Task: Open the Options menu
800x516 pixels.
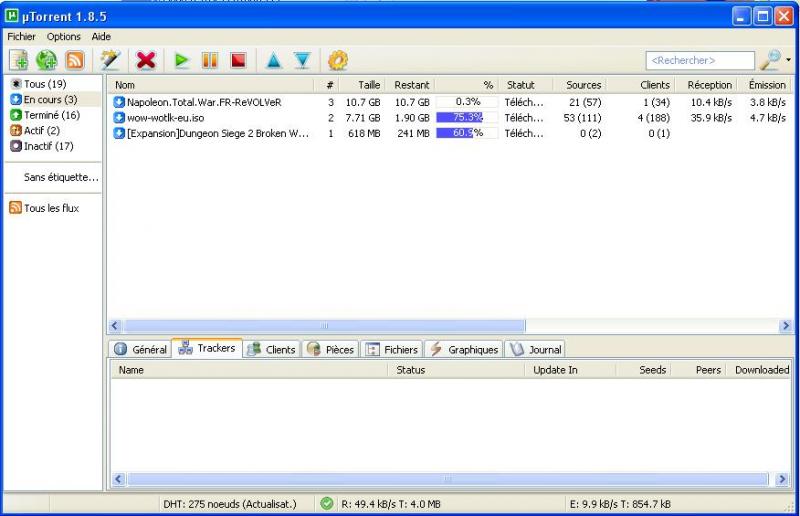Action: pyautogui.click(x=64, y=37)
